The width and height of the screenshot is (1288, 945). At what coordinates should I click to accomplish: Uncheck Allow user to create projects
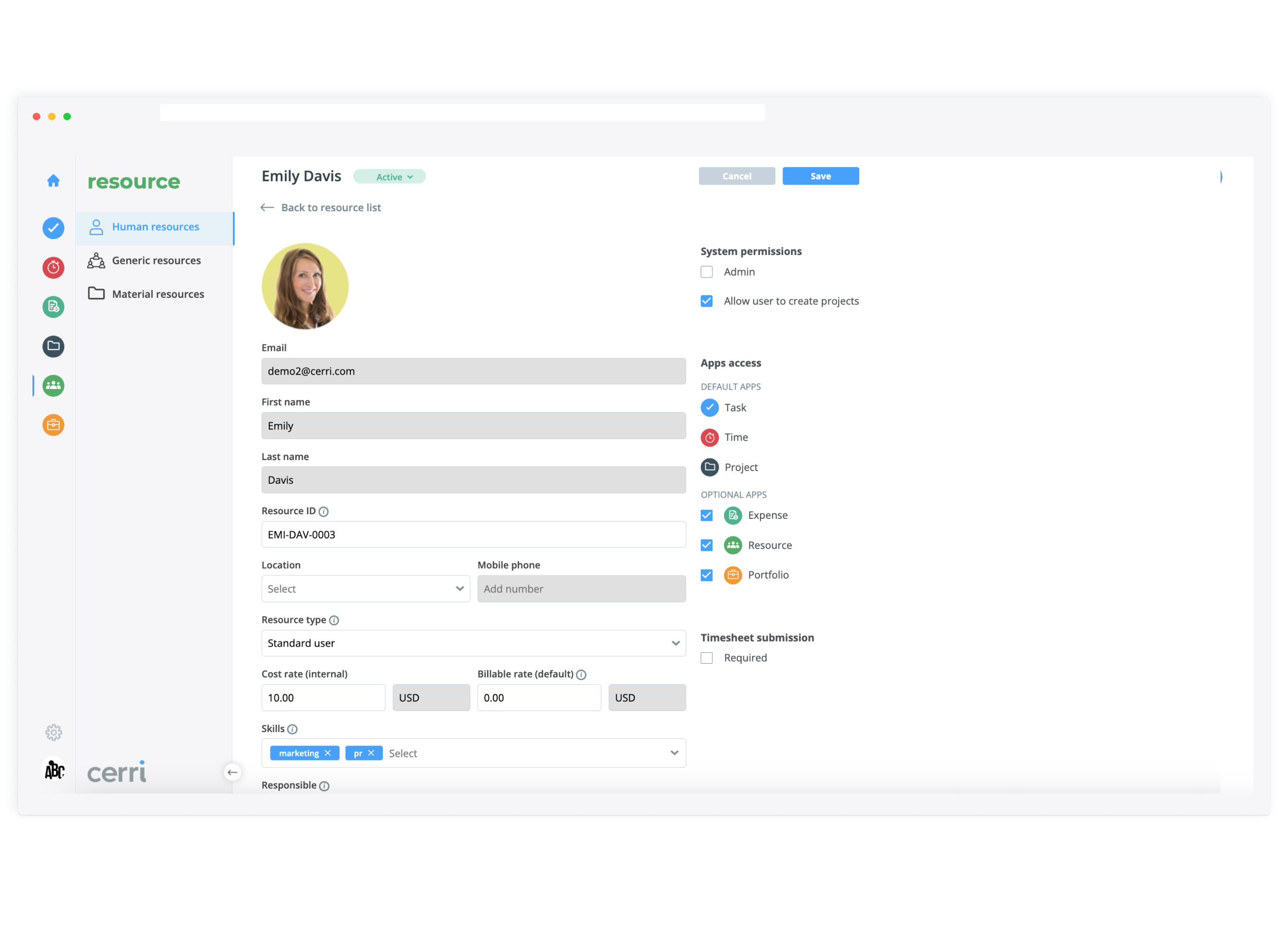[x=707, y=301]
